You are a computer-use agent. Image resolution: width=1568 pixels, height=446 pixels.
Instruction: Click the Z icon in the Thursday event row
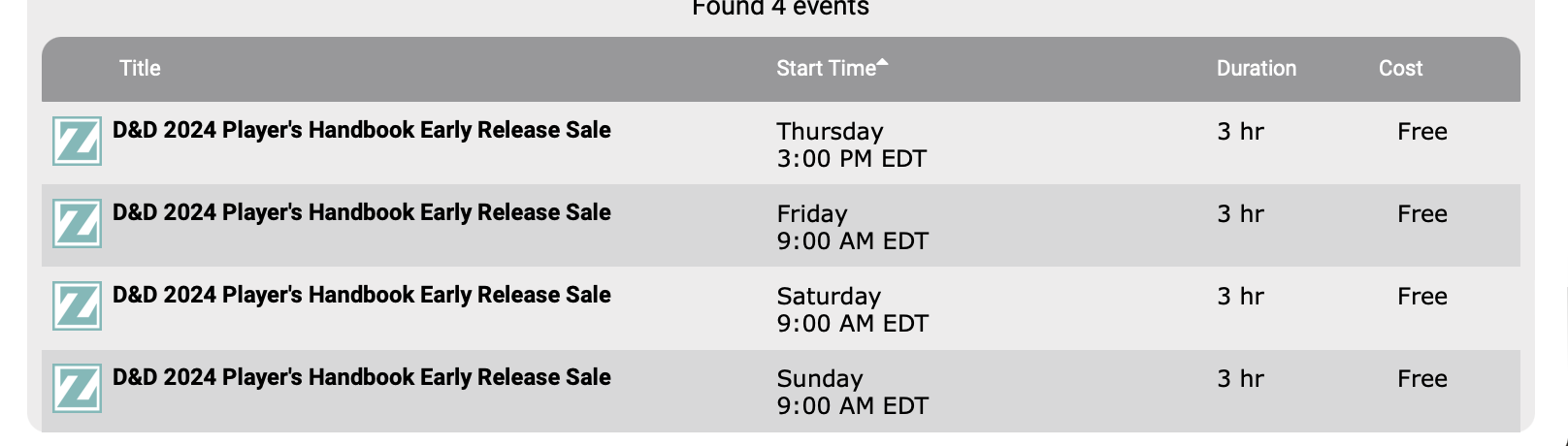pyautogui.click(x=77, y=142)
